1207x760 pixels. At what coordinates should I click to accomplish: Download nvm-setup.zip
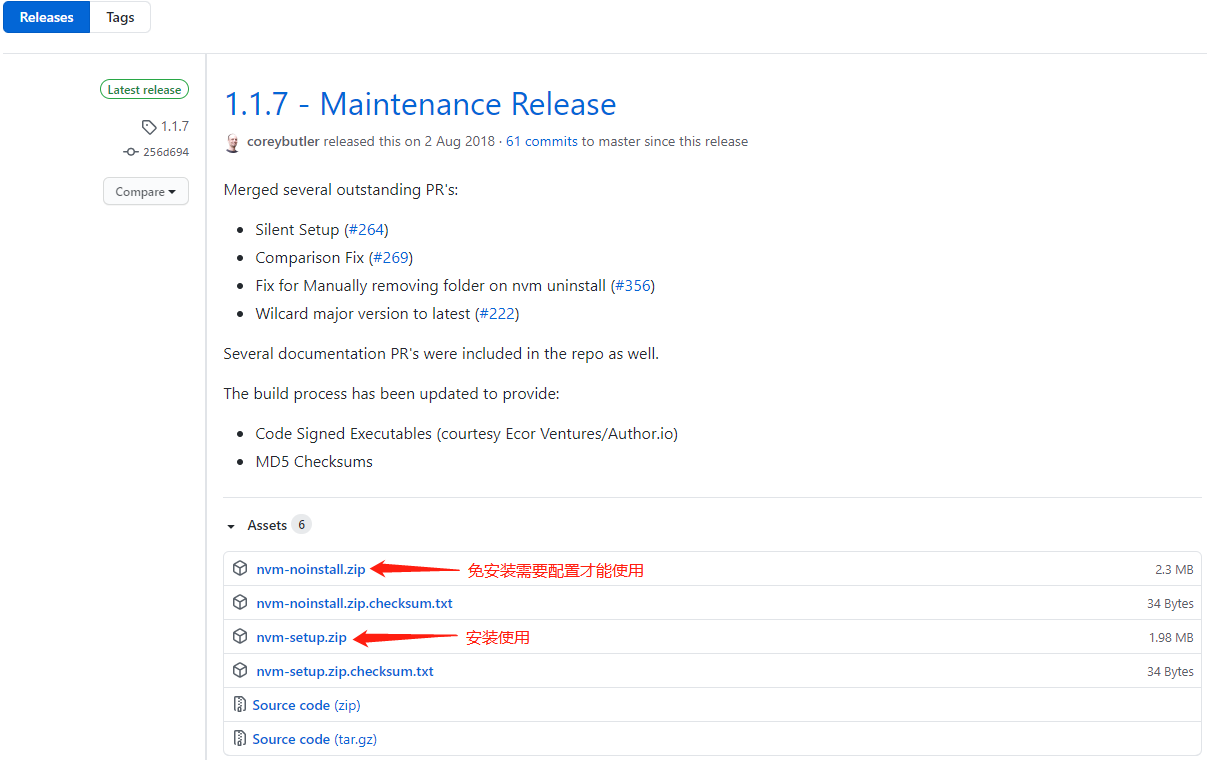coord(301,638)
